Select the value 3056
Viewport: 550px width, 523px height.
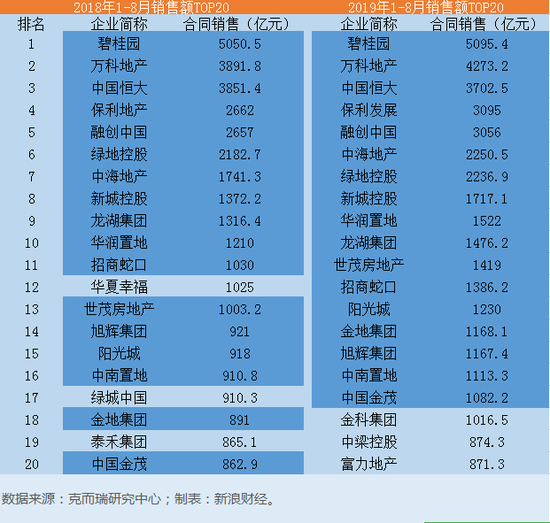click(487, 133)
